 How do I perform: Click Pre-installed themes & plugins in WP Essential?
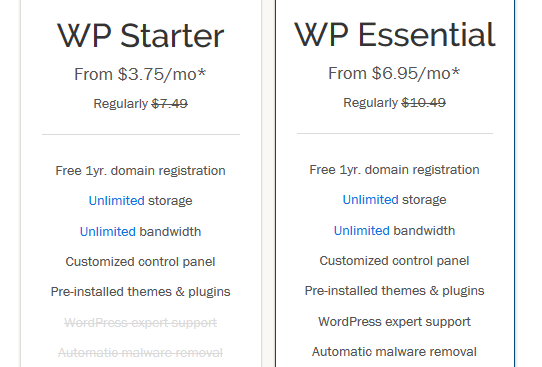point(394,291)
